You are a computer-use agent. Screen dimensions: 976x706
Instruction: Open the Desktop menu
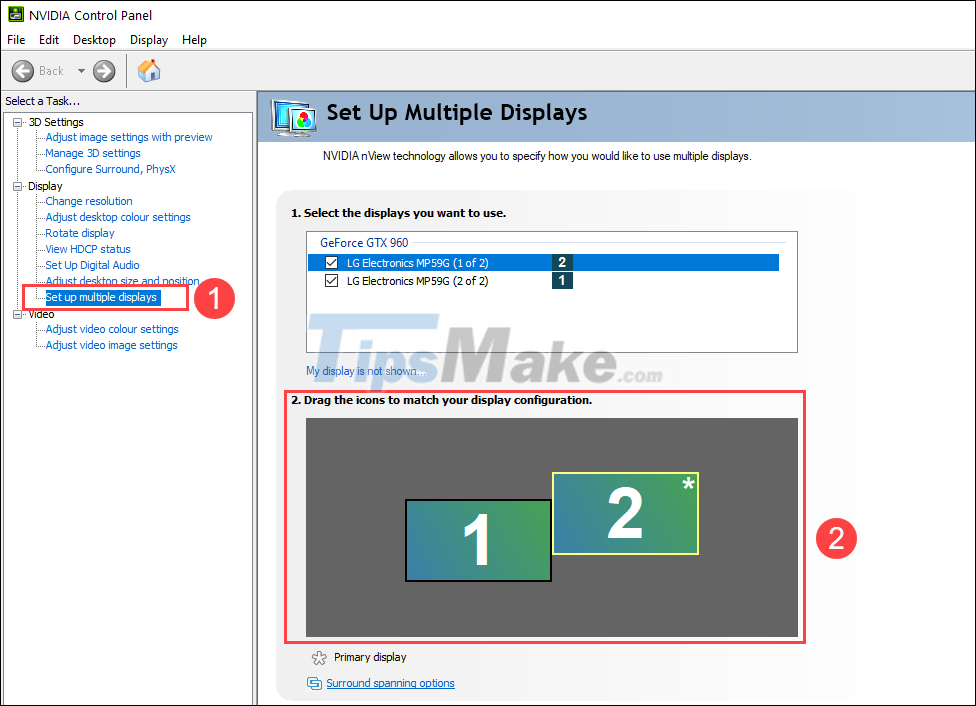pos(94,40)
